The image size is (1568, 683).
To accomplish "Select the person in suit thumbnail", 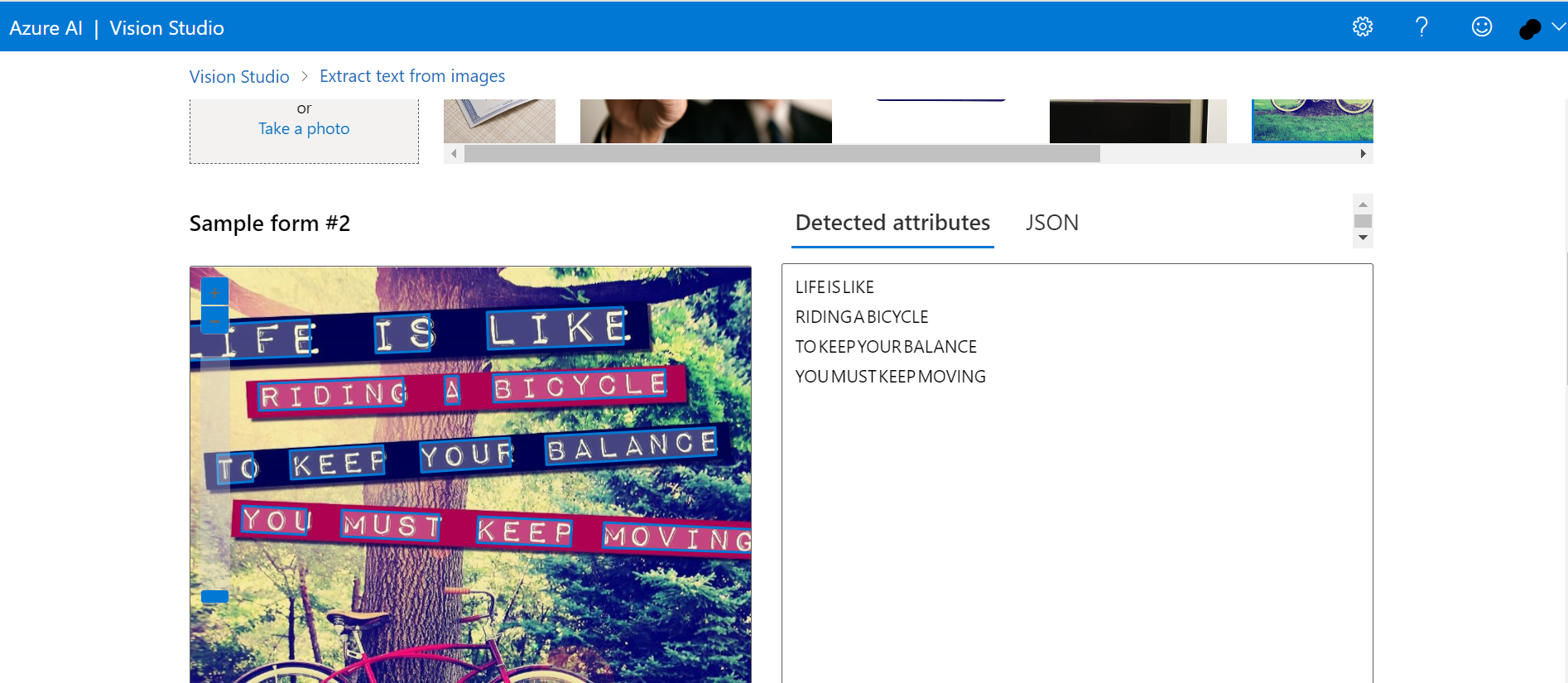I will tap(706, 121).
